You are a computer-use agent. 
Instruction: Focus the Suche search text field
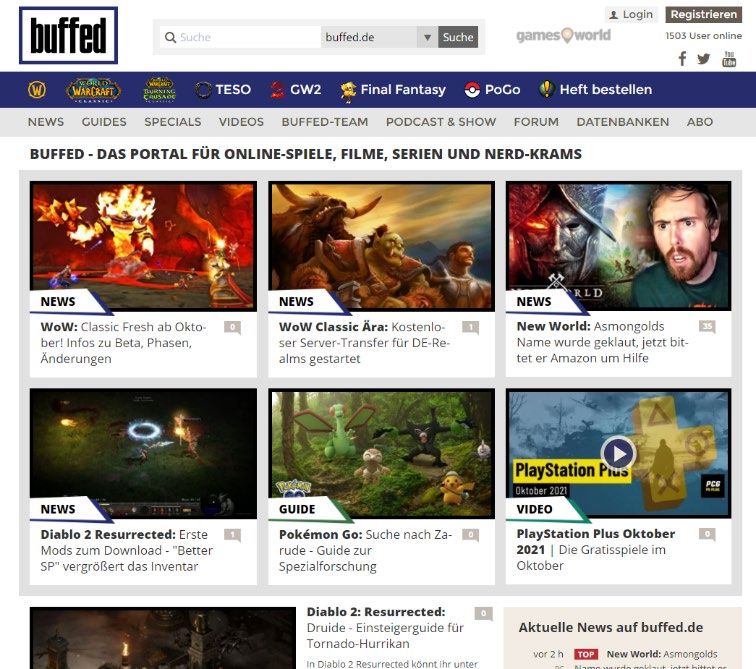pos(240,37)
